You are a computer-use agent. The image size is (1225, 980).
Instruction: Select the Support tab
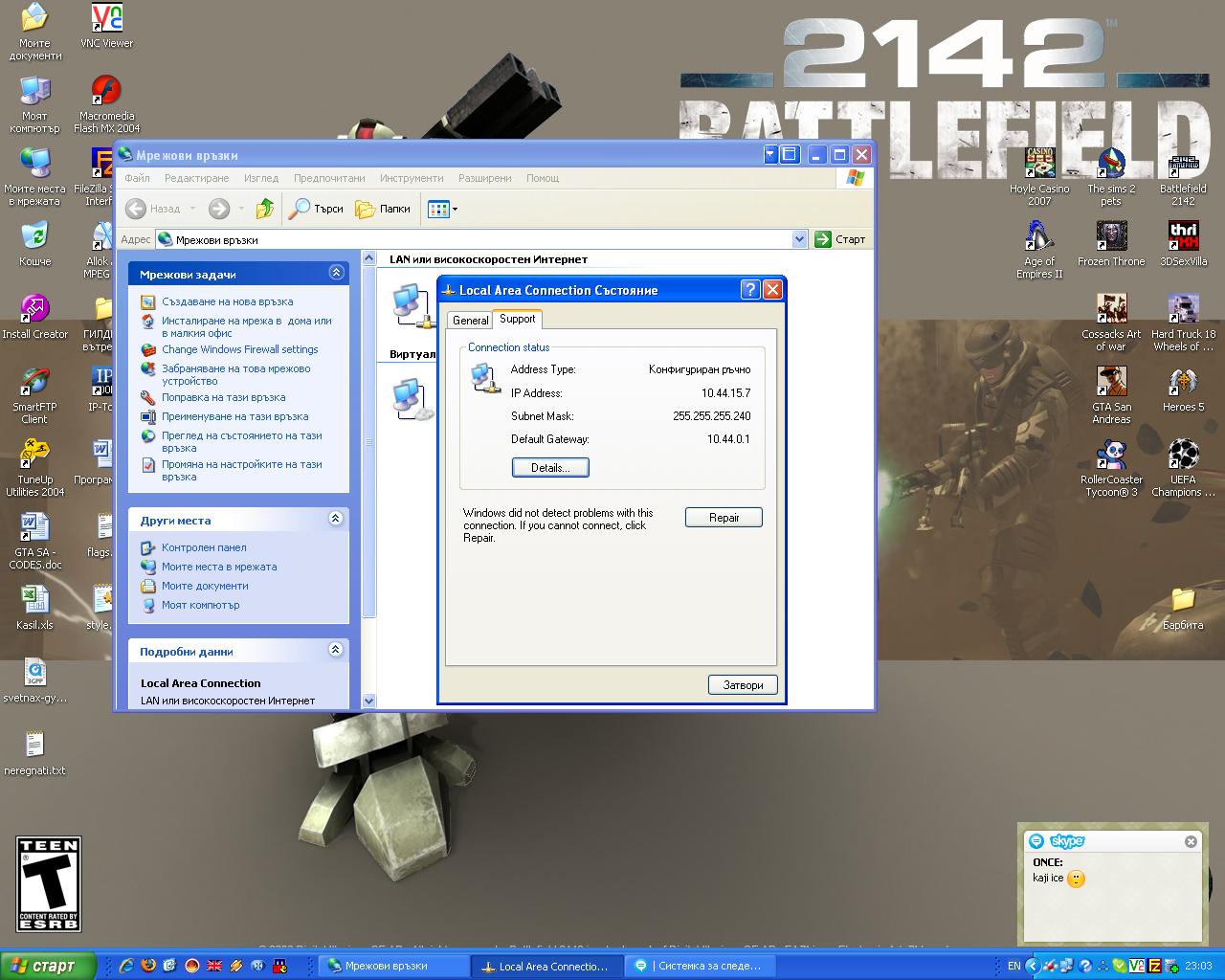click(x=518, y=319)
